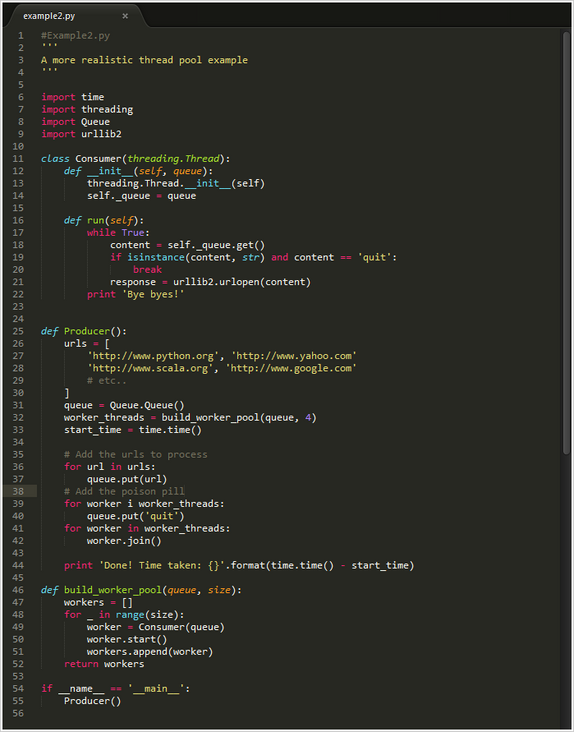Viewport: 574px width, 732px height.
Task: Click the 'break' keyword on line 20
Action: click(x=147, y=269)
